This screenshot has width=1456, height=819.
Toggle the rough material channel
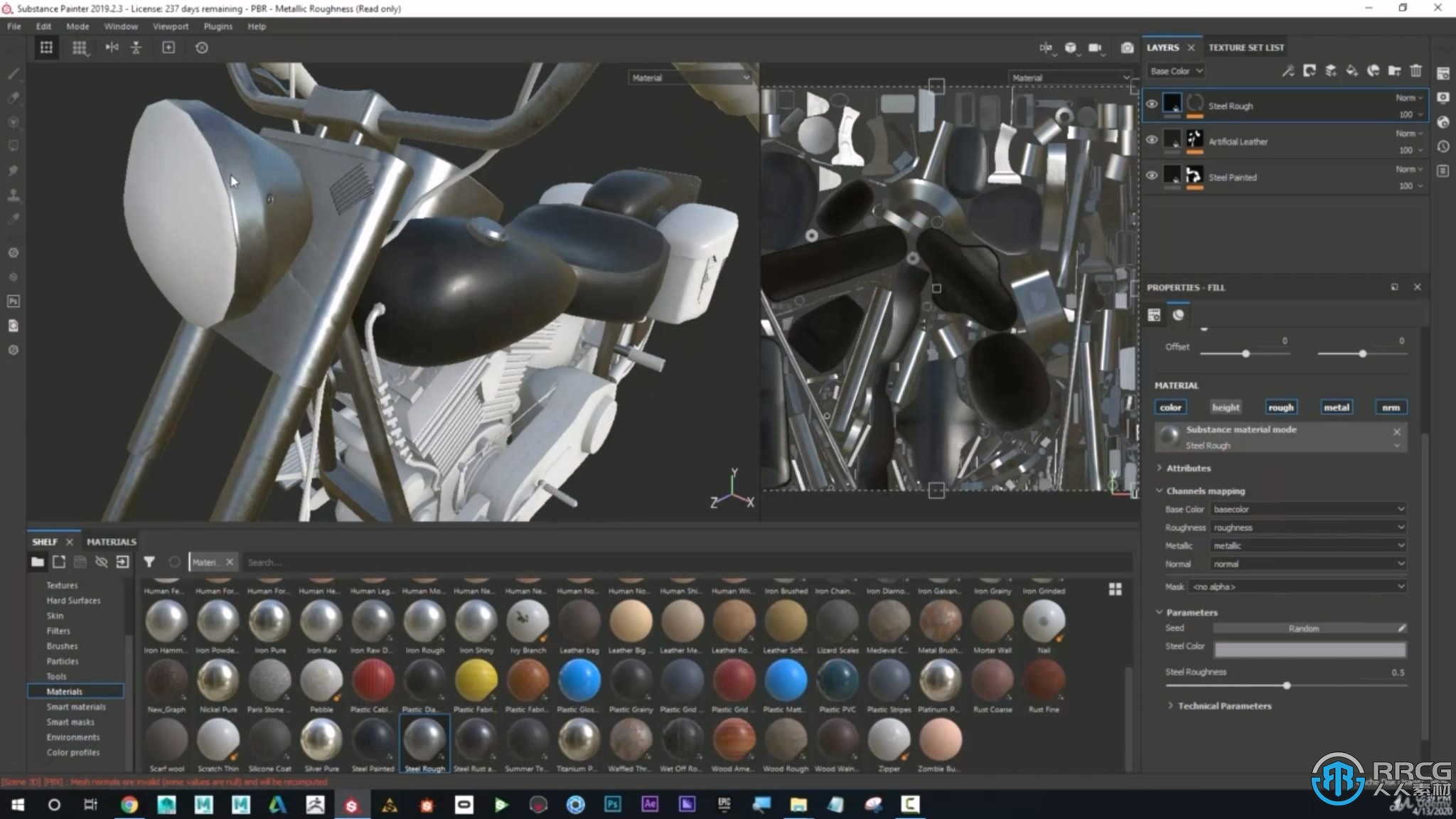click(1281, 407)
